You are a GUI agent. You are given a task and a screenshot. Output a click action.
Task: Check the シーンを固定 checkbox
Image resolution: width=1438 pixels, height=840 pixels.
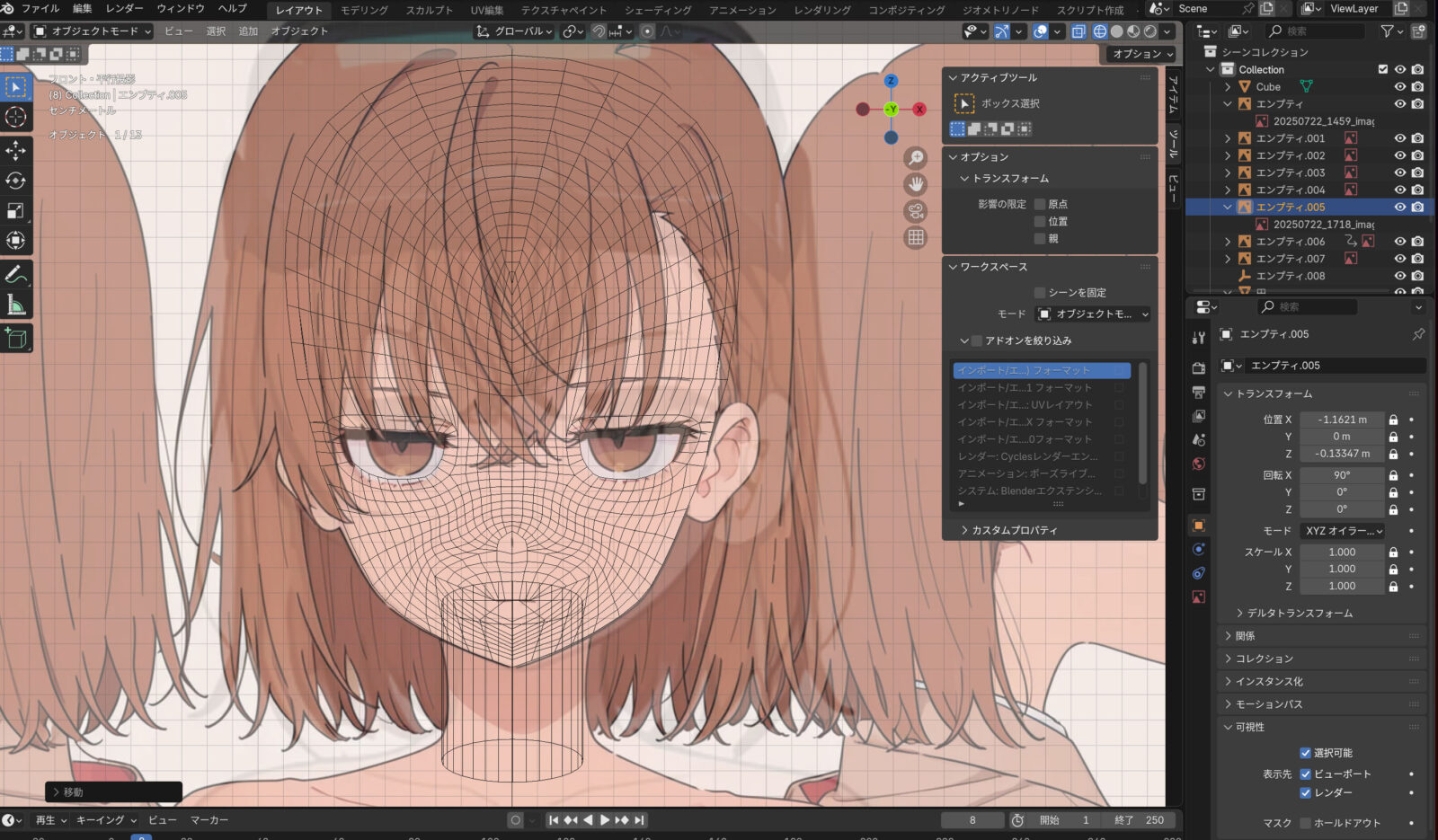[1040, 293]
